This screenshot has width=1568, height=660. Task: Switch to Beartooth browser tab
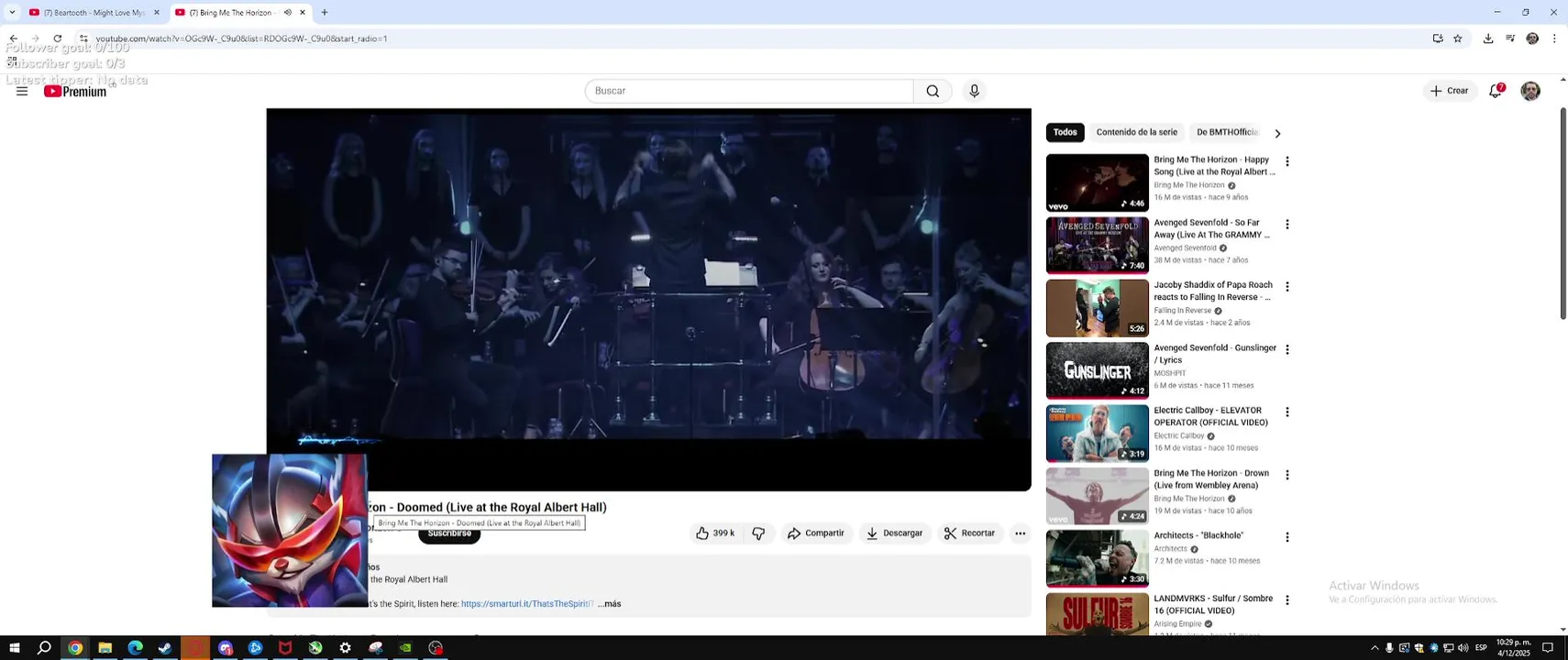(x=92, y=13)
